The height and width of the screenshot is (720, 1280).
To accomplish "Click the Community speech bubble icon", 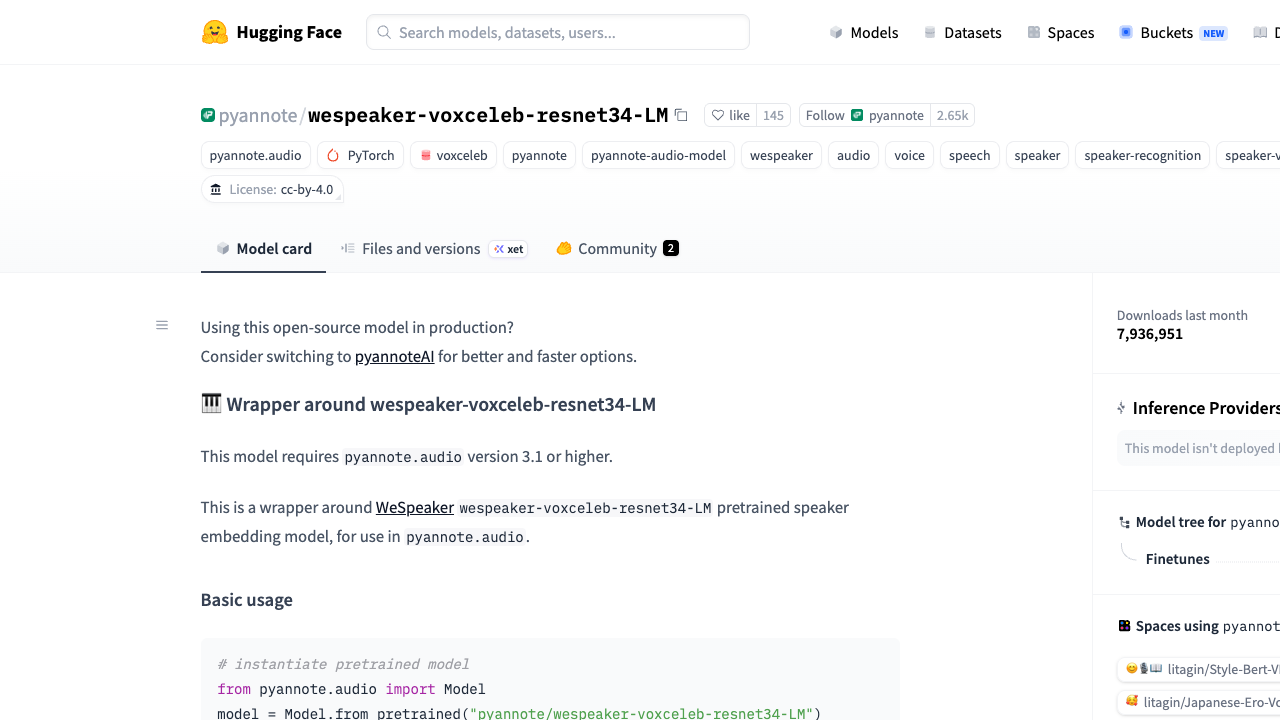I will pos(564,248).
